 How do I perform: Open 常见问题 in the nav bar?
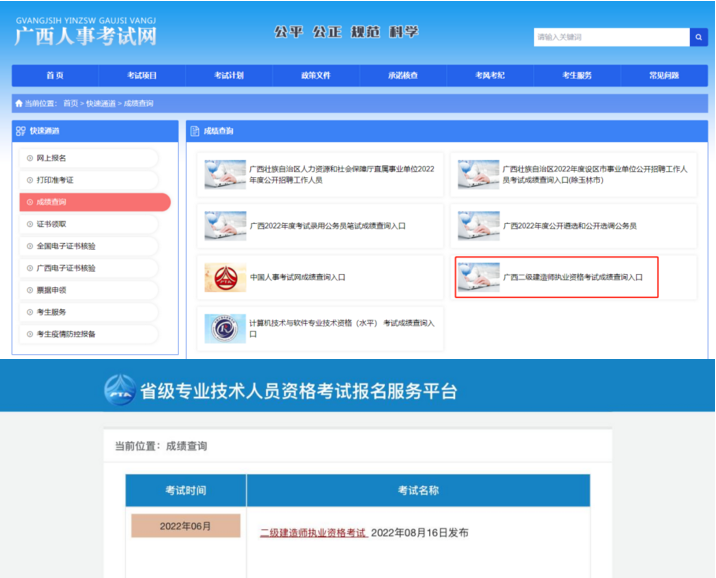(664, 76)
